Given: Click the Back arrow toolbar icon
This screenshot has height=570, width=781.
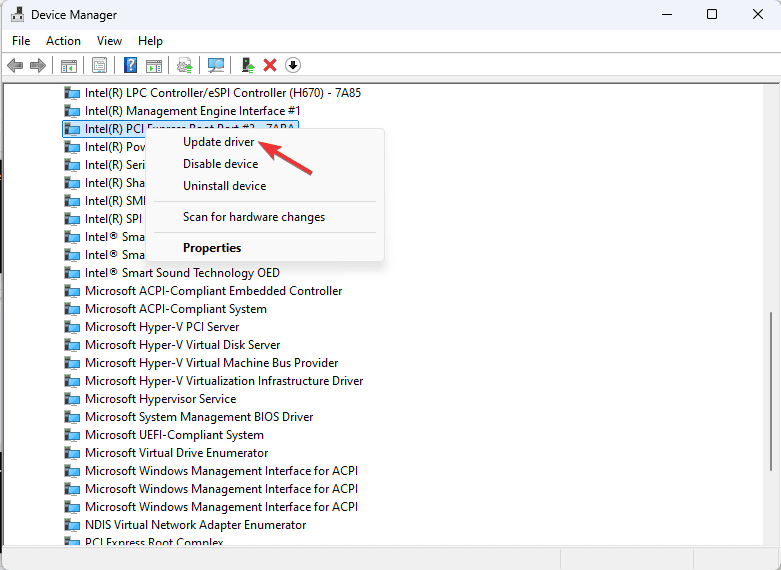Looking at the screenshot, I should (x=15, y=65).
